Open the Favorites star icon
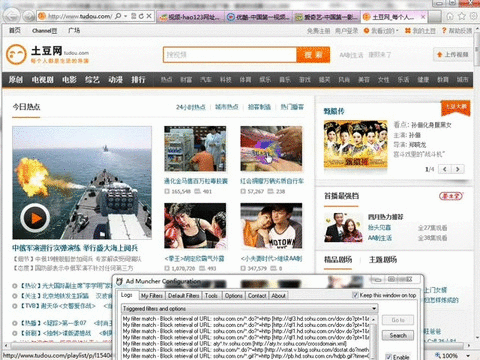The width and height of the screenshot is (480, 360). tap(462, 16)
